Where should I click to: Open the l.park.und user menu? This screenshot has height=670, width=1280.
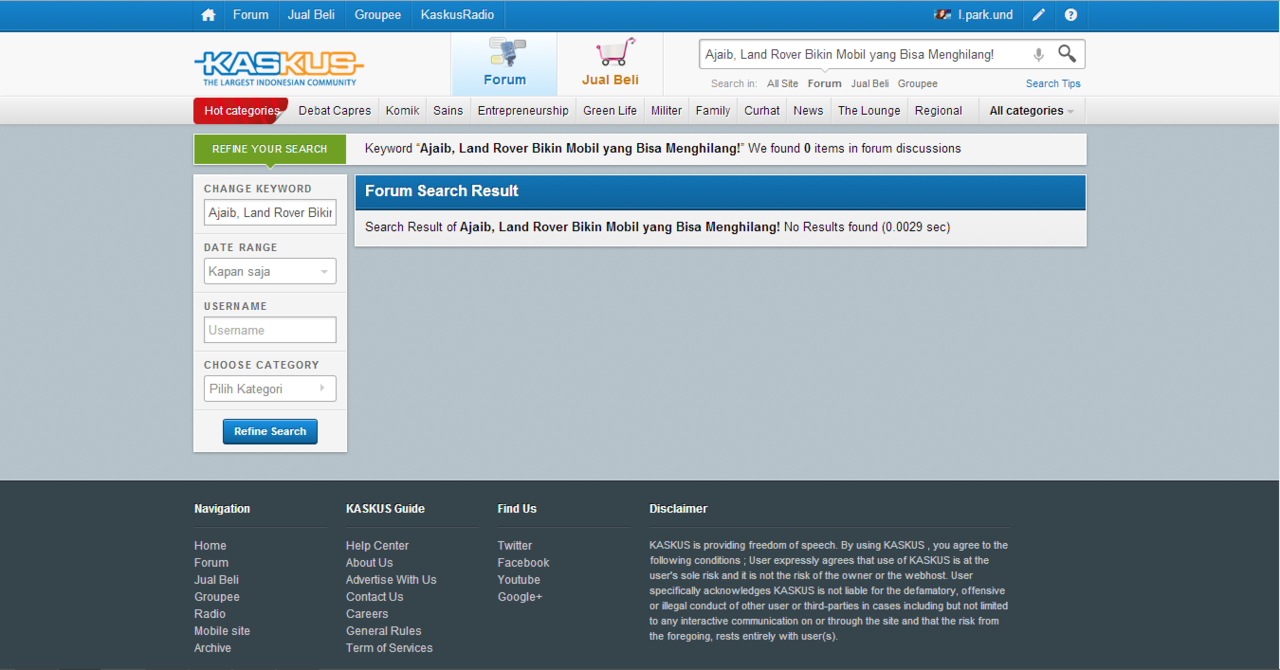tap(985, 15)
